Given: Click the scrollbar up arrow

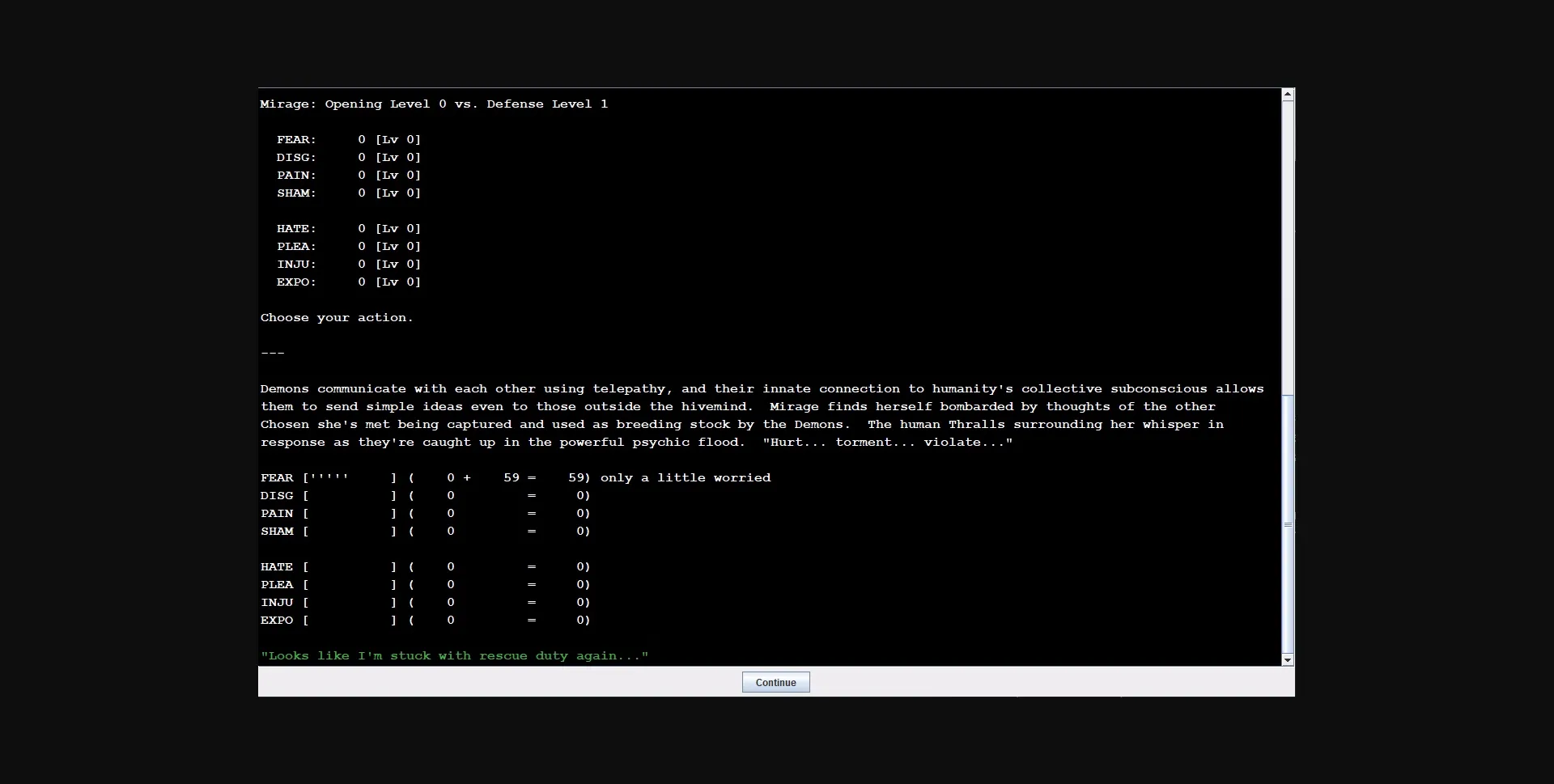Looking at the screenshot, I should 1288,95.
